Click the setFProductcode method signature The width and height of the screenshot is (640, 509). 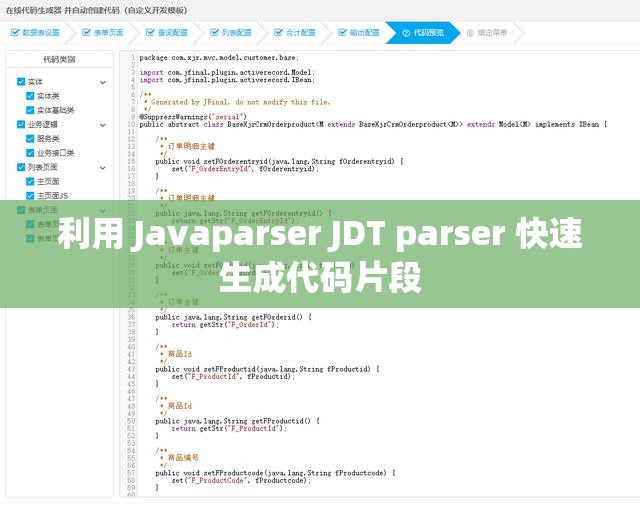275,473
